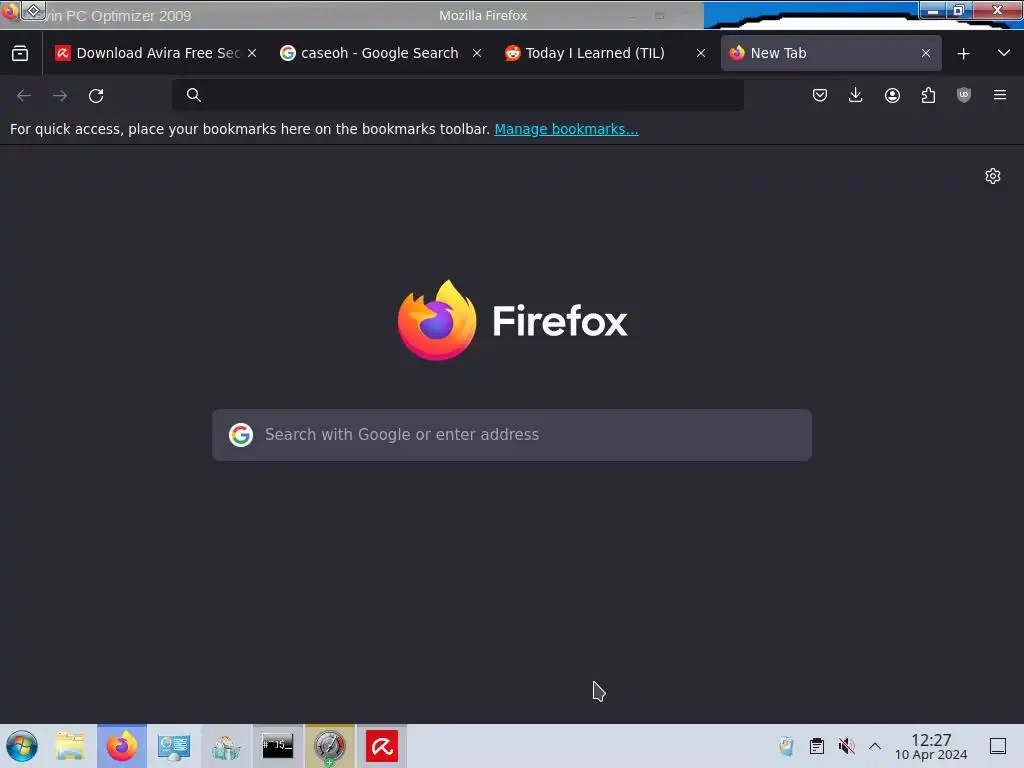Open the Firefox application hamburger menu
The width and height of the screenshot is (1024, 768).
click(x=1000, y=95)
